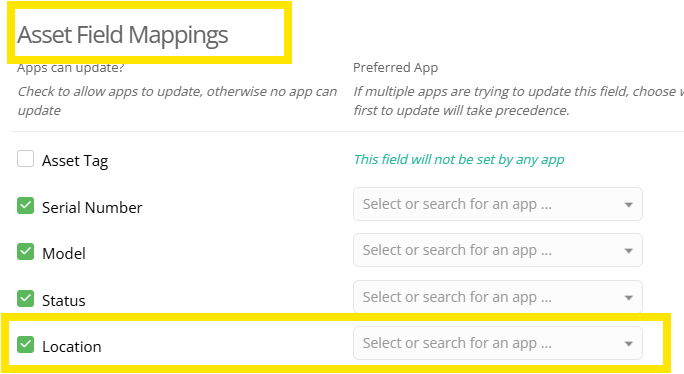
Task: Disable the Status checkbox
Action: pyautogui.click(x=25, y=299)
